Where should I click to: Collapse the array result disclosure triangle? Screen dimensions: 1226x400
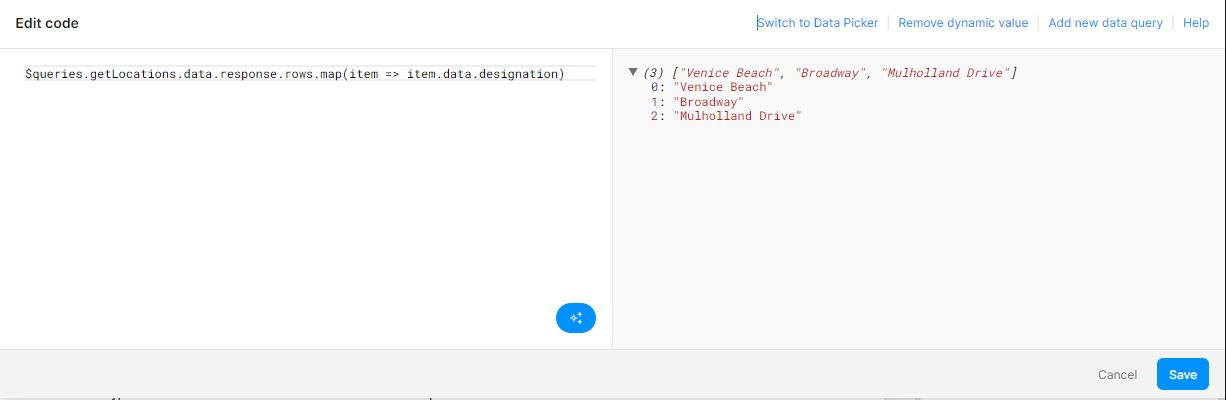[633, 72]
